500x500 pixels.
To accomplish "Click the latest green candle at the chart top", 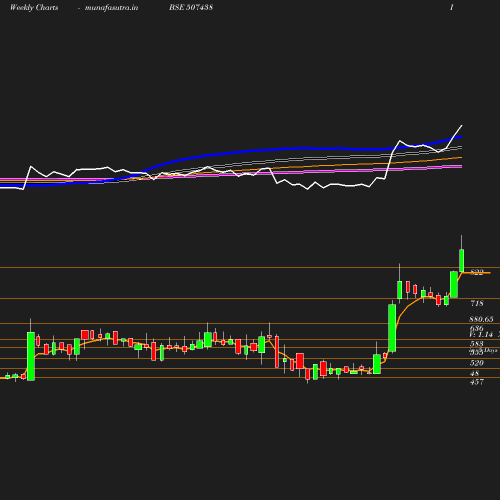I will click(462, 260).
